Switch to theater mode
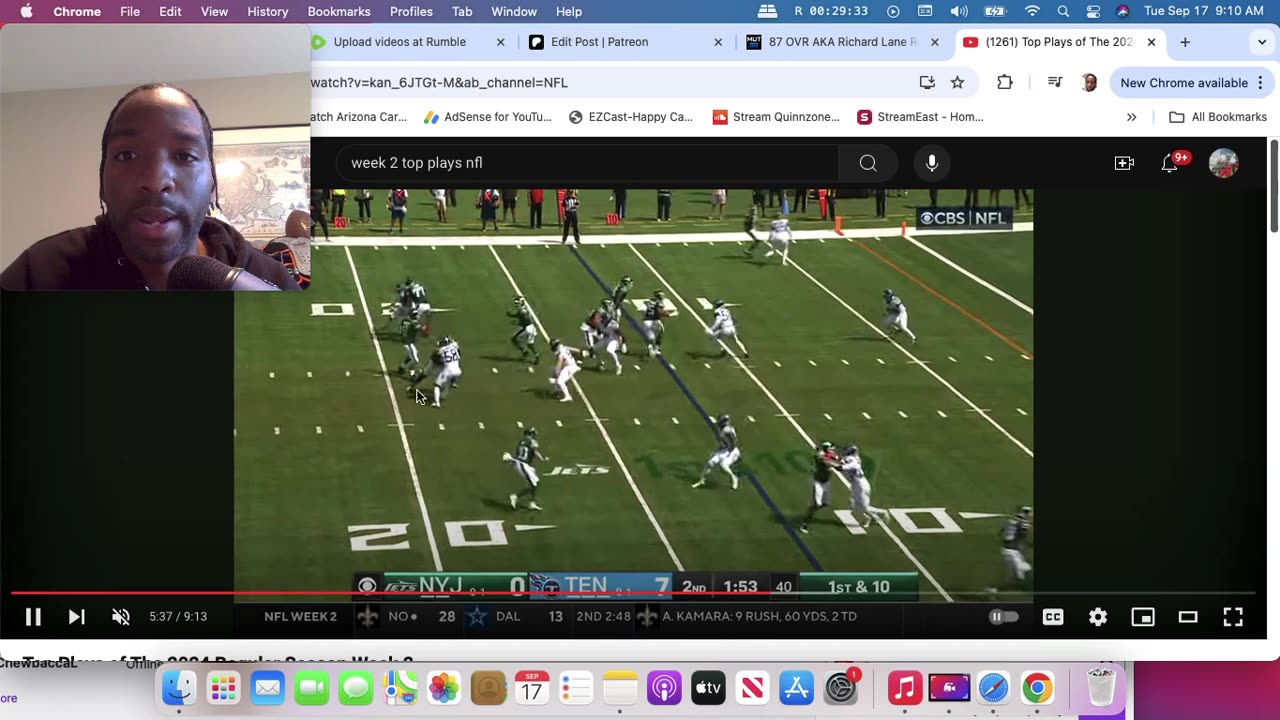This screenshot has height=720, width=1280. coord(1188,617)
